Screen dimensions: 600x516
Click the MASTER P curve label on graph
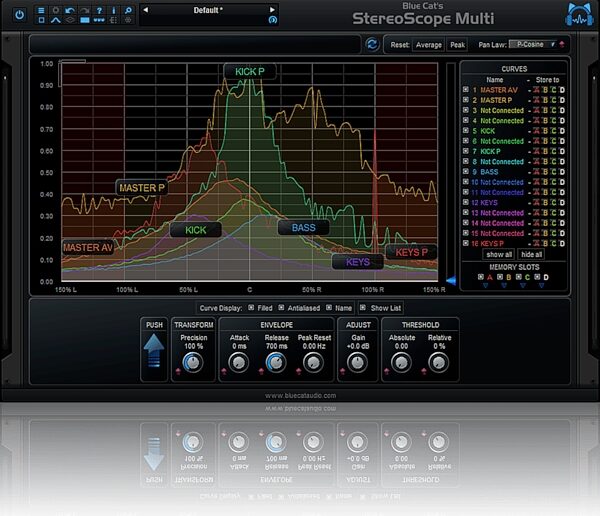[142, 188]
